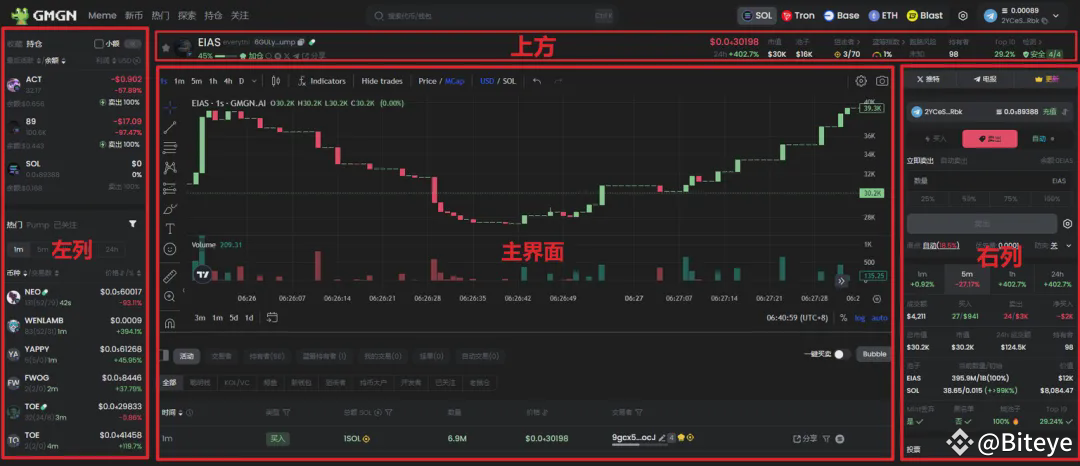The width and height of the screenshot is (1080, 466).
Task: Click the chart screenshot camera icon
Action: [x=882, y=81]
